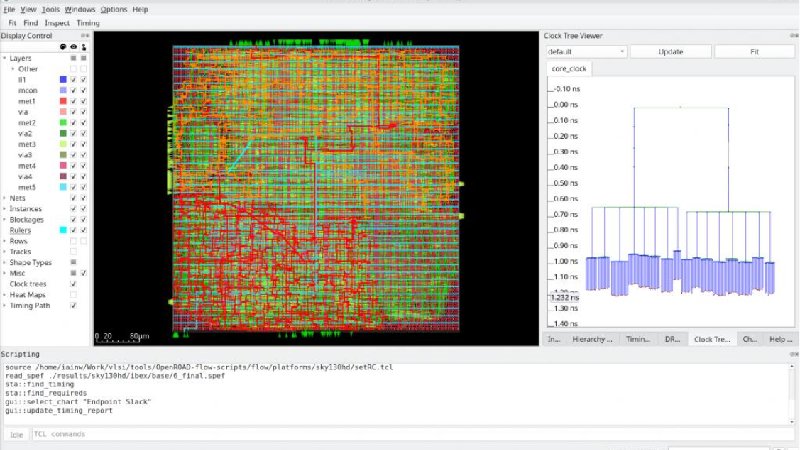The width and height of the screenshot is (800, 450).
Task: Float the Display Control panel using its title icon
Action: [x=85, y=36]
